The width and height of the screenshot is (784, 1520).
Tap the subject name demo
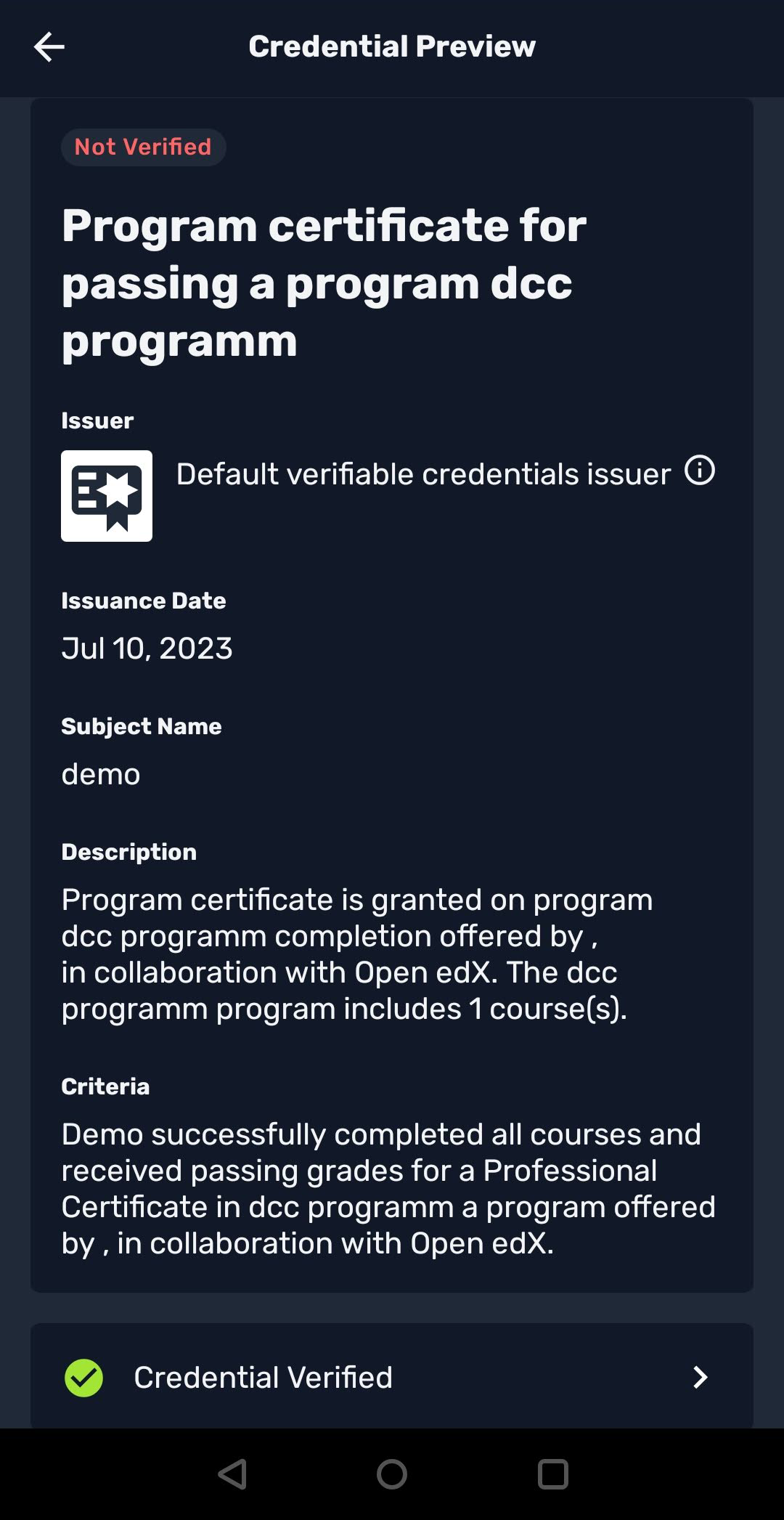click(x=101, y=774)
